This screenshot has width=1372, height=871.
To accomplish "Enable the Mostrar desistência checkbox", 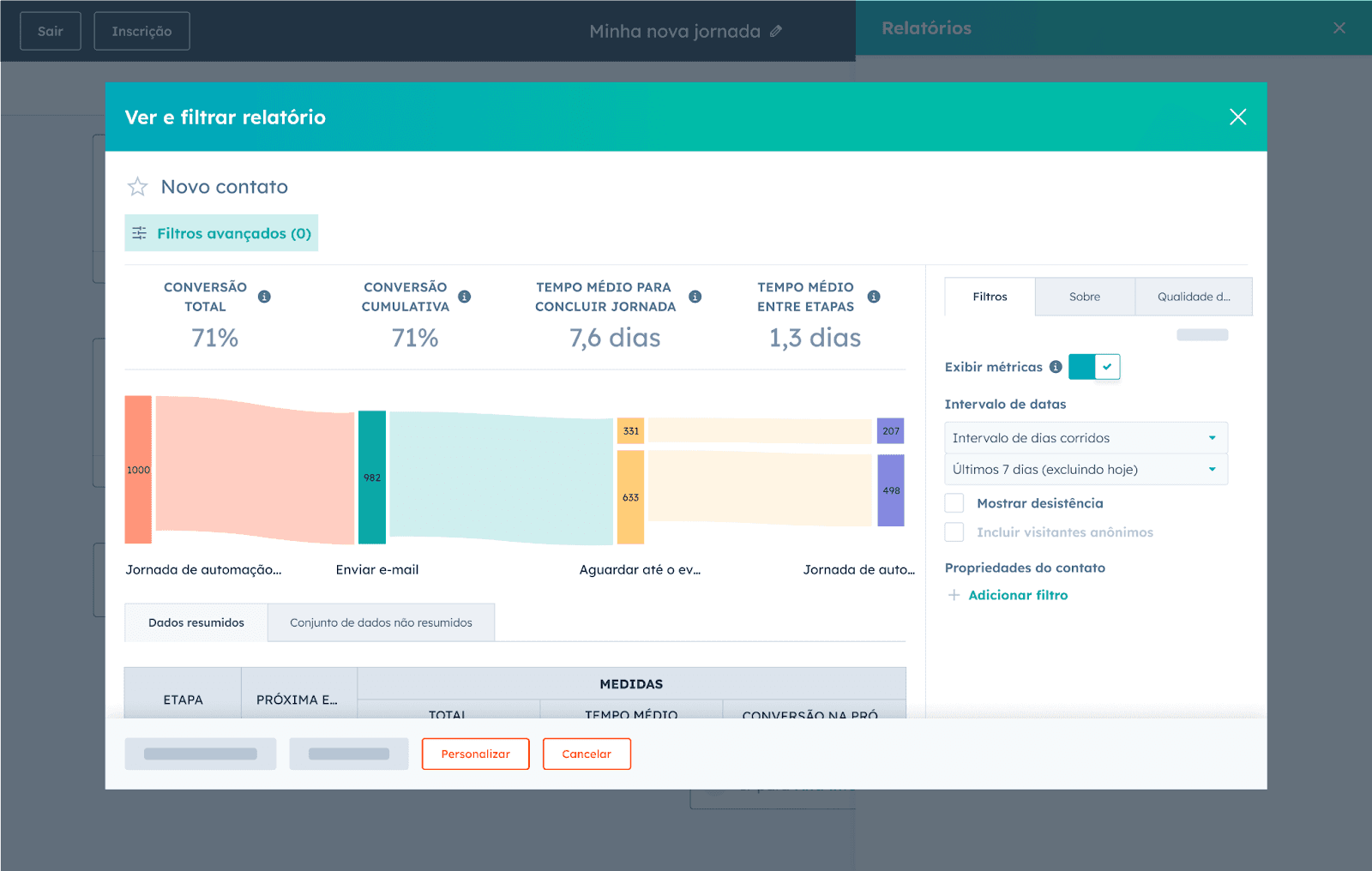I will 954,503.
